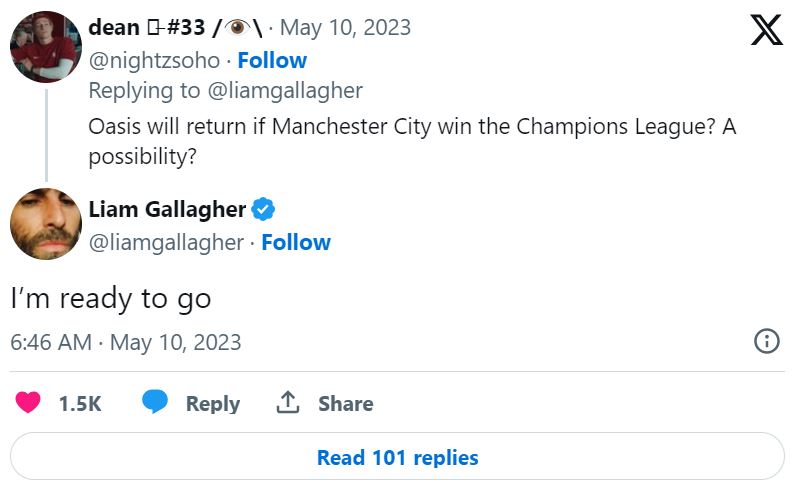Click the share upload icon

[x=288, y=403]
